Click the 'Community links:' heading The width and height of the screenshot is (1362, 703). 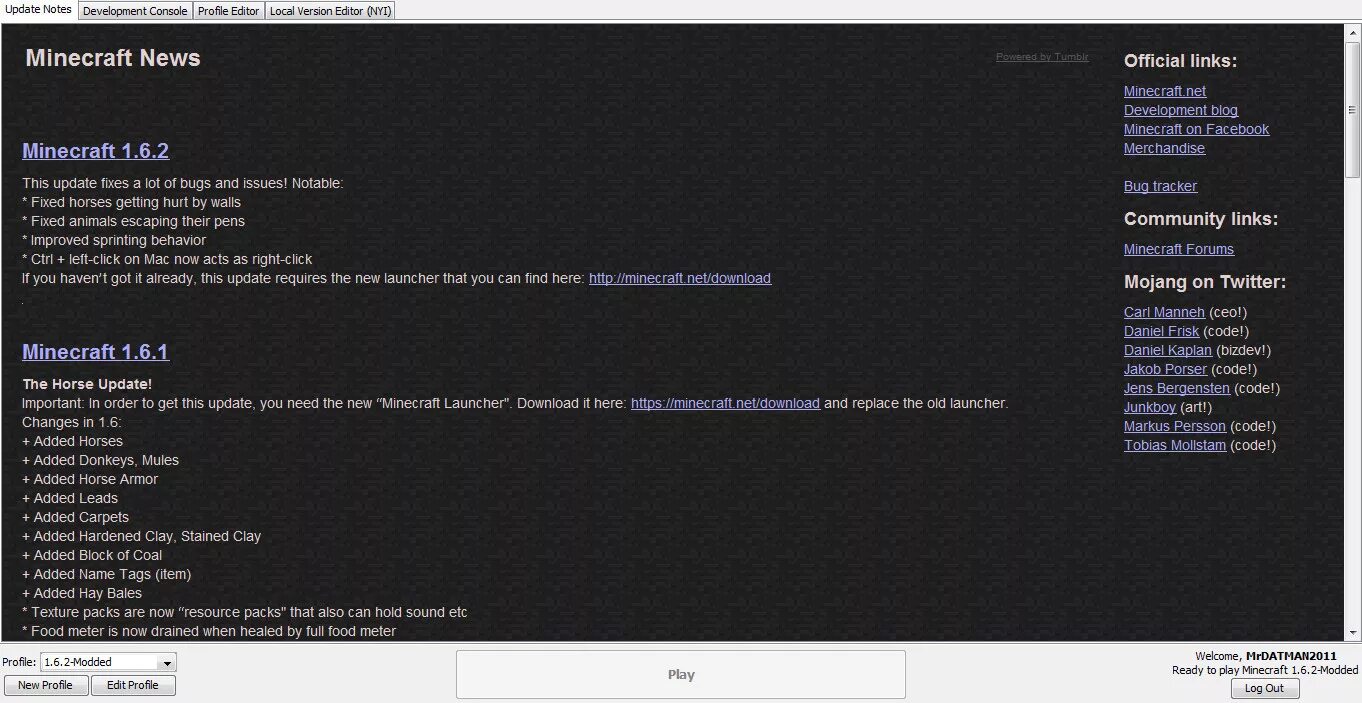1201,219
